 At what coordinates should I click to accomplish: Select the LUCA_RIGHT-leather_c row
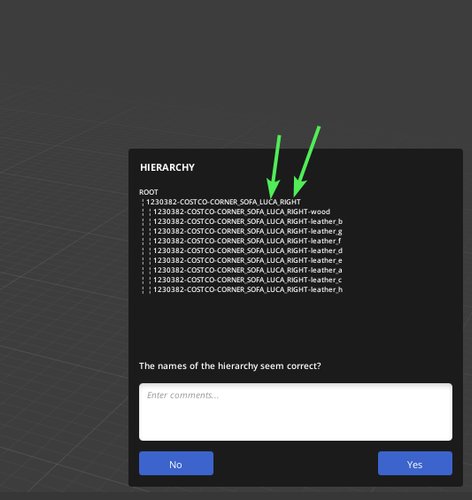pos(247,280)
